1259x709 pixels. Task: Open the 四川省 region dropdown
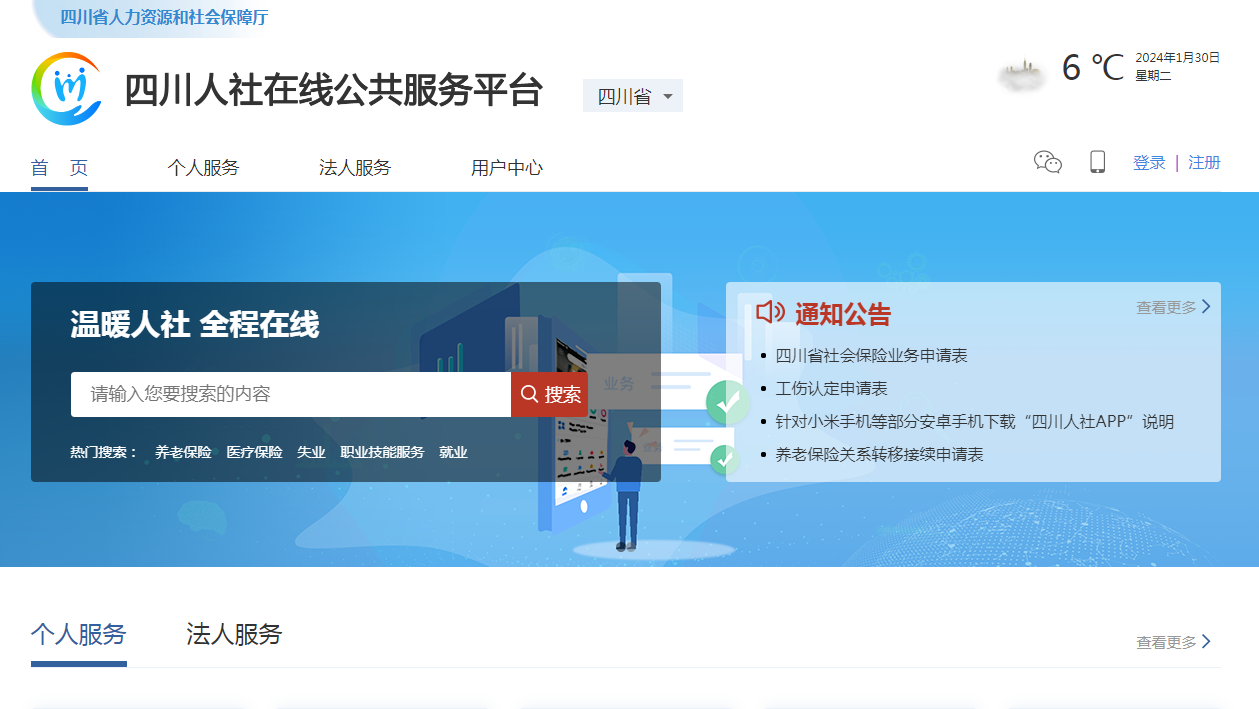point(633,96)
